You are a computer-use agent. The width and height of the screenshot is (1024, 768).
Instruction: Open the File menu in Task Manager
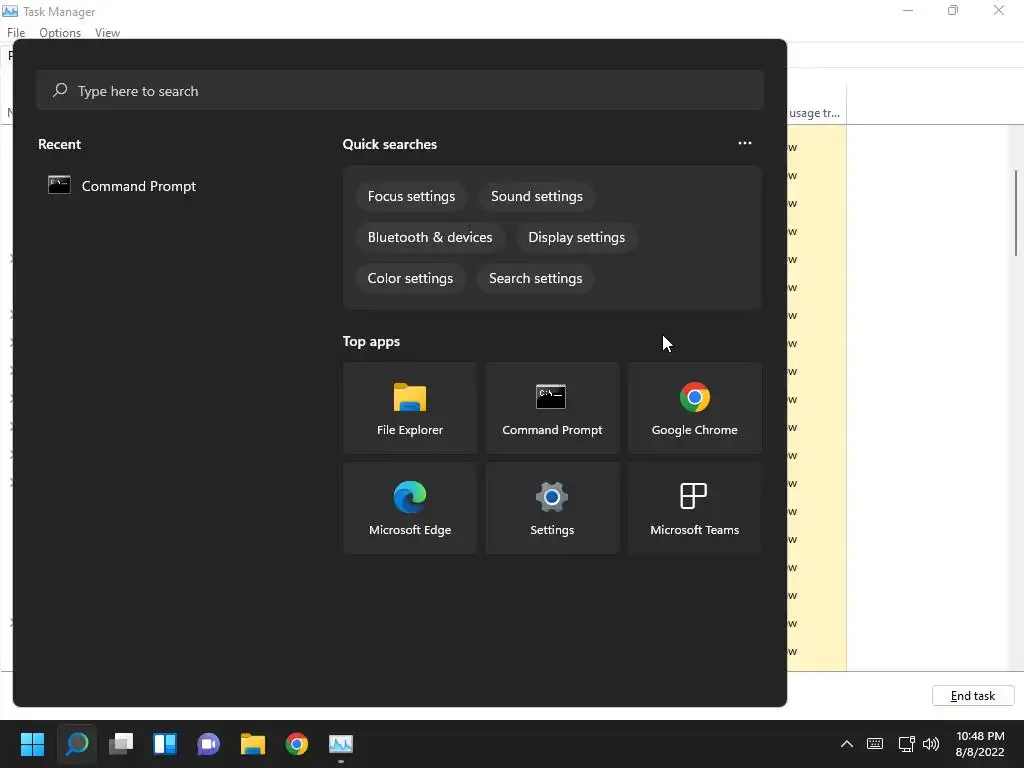[16, 33]
